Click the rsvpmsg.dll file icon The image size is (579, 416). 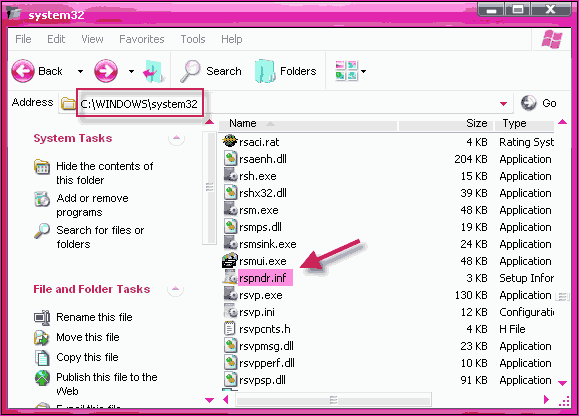[x=230, y=345]
